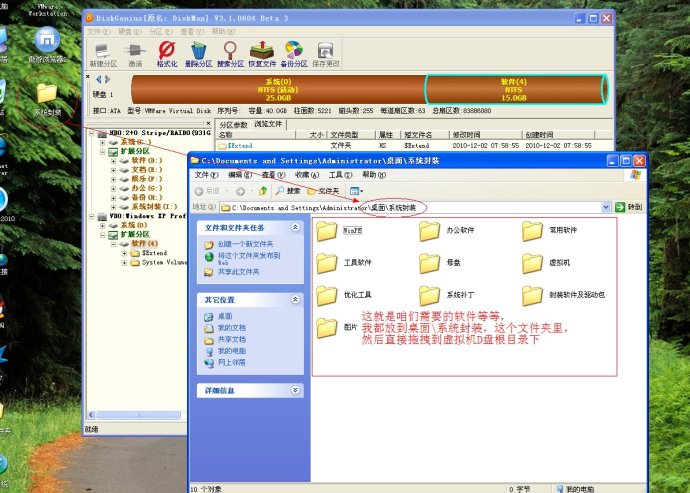Go to 我的文档 in 其它位置
This screenshot has height=493, width=690.
point(231,328)
